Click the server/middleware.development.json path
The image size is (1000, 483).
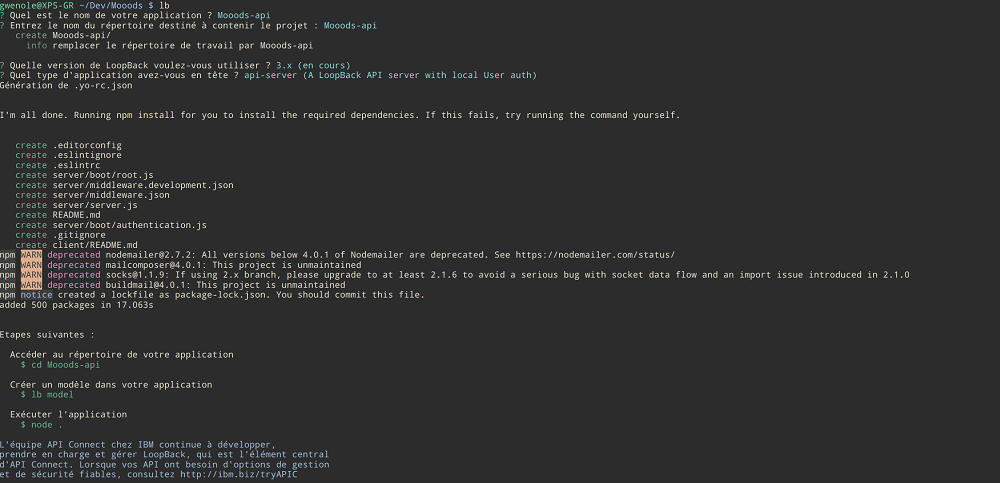(142, 185)
